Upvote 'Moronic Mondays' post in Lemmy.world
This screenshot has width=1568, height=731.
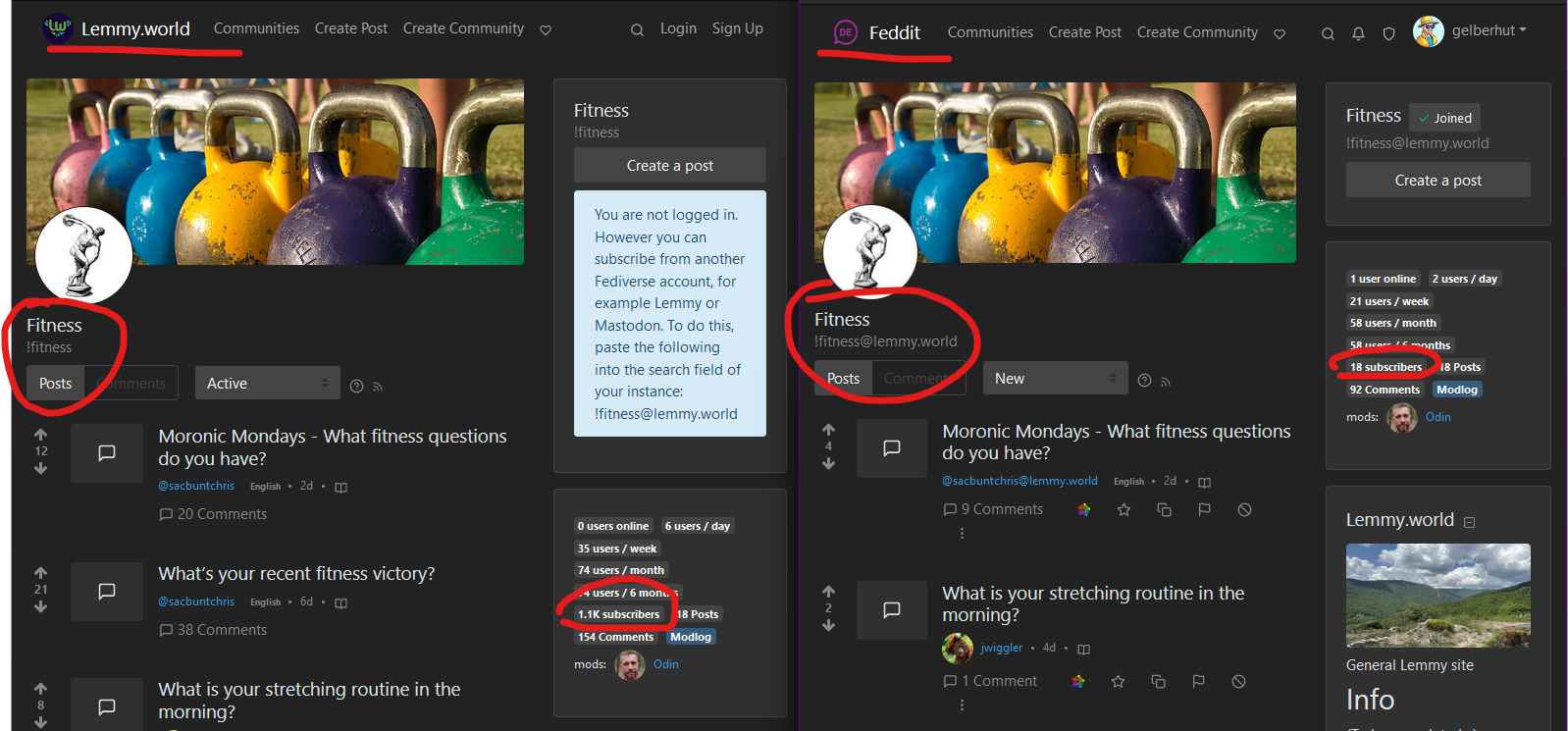40,434
